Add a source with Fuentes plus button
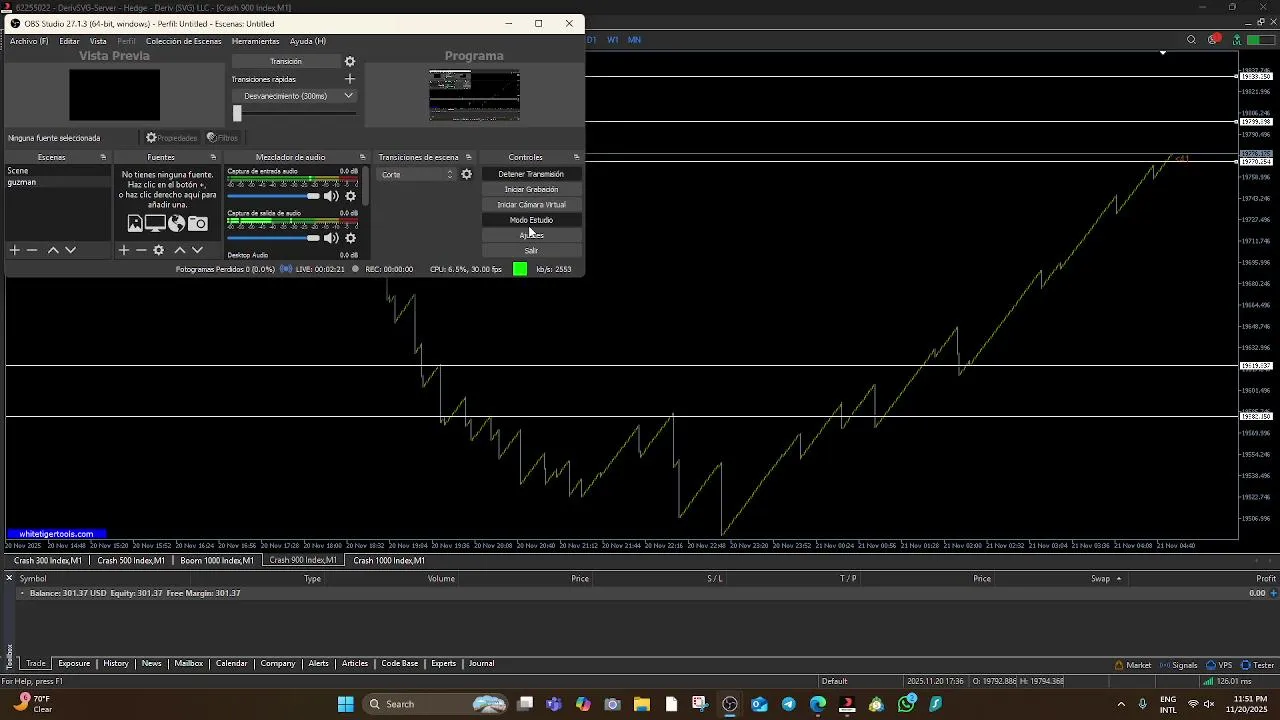1280x720 pixels. click(x=124, y=250)
